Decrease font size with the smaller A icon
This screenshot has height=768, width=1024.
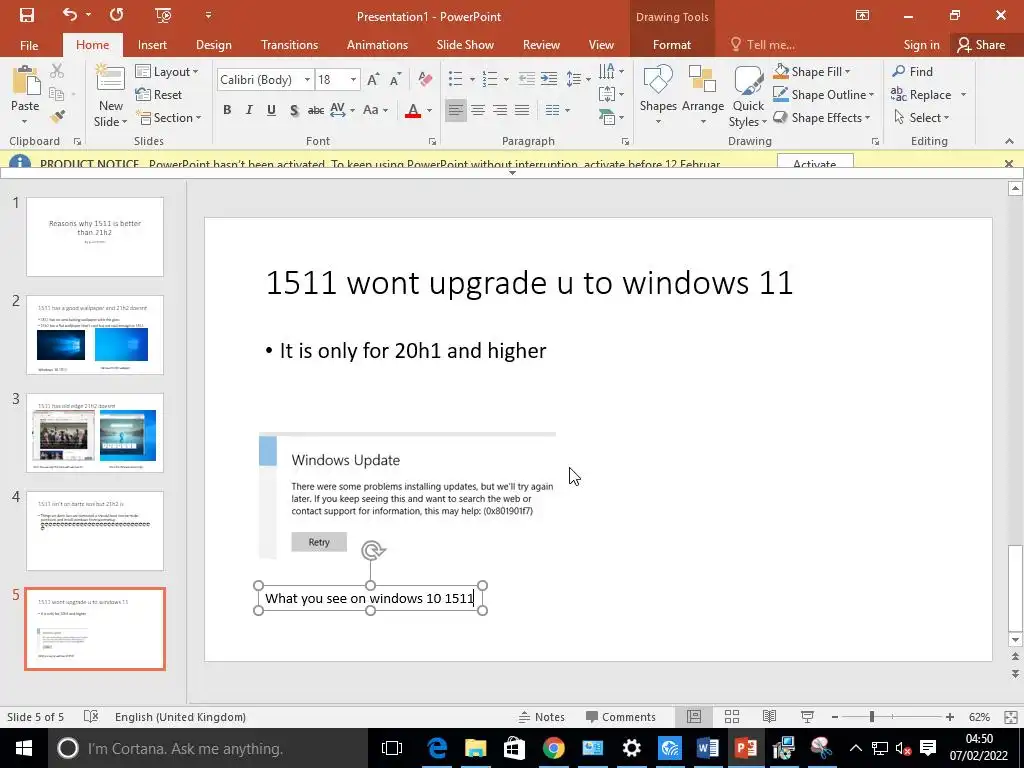click(x=395, y=80)
